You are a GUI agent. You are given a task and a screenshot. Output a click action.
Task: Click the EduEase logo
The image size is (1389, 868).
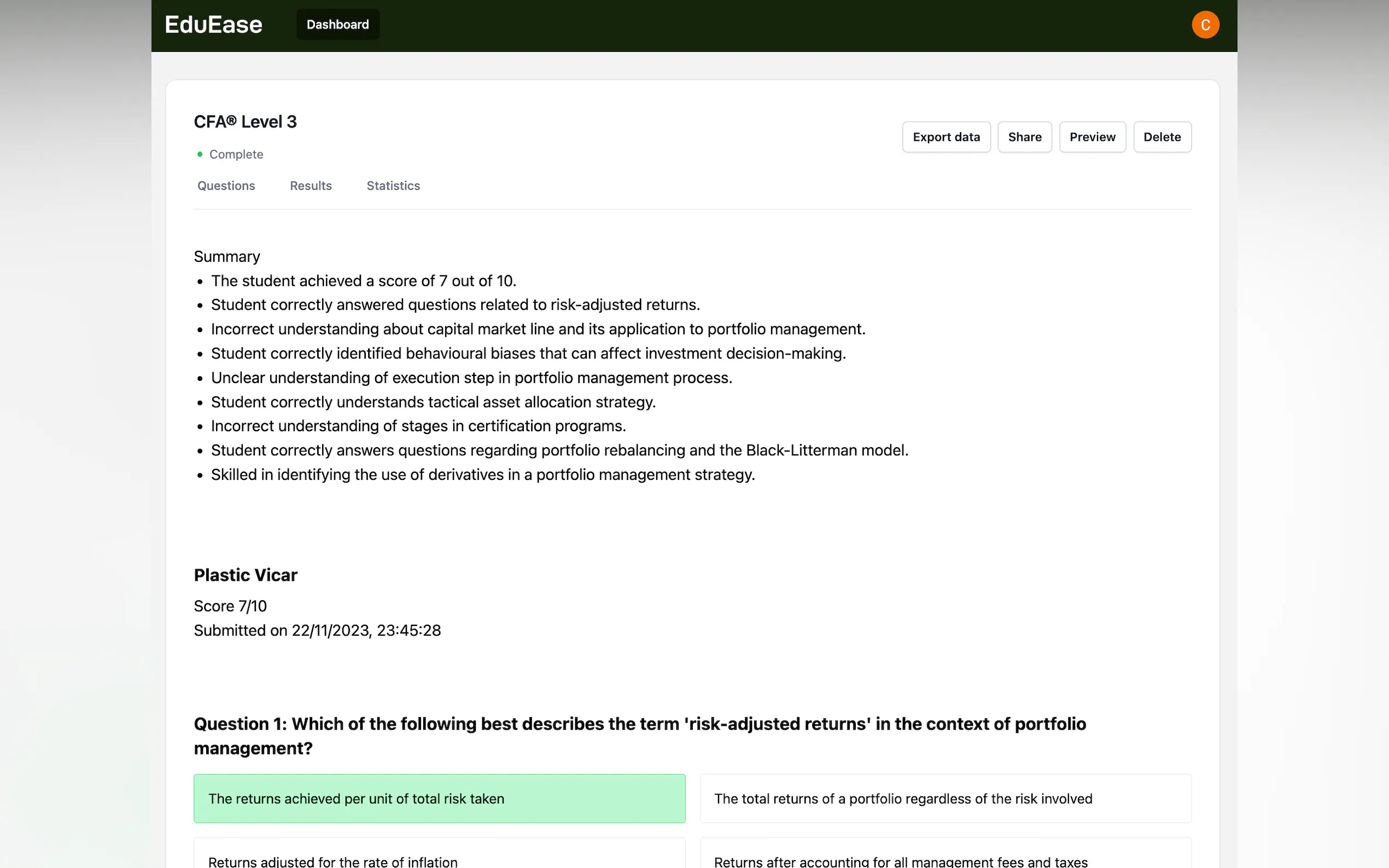[213, 25]
